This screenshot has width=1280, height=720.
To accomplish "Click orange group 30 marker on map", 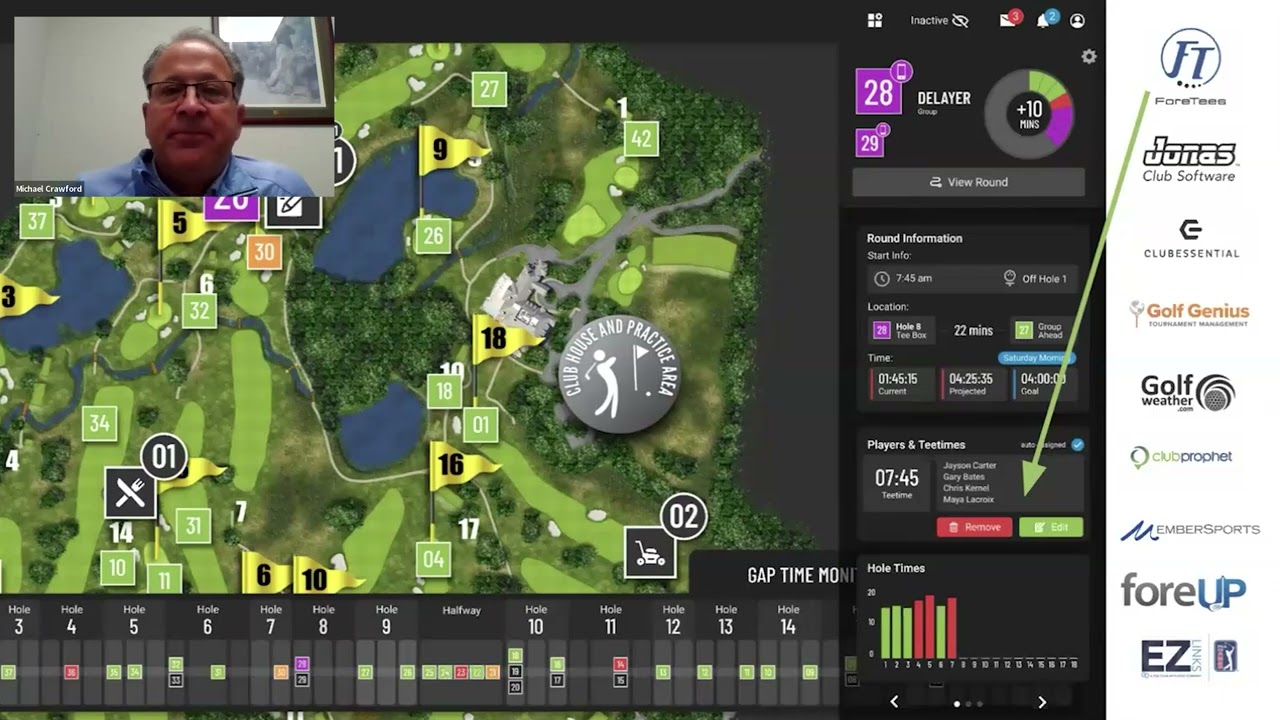I will tap(264, 252).
